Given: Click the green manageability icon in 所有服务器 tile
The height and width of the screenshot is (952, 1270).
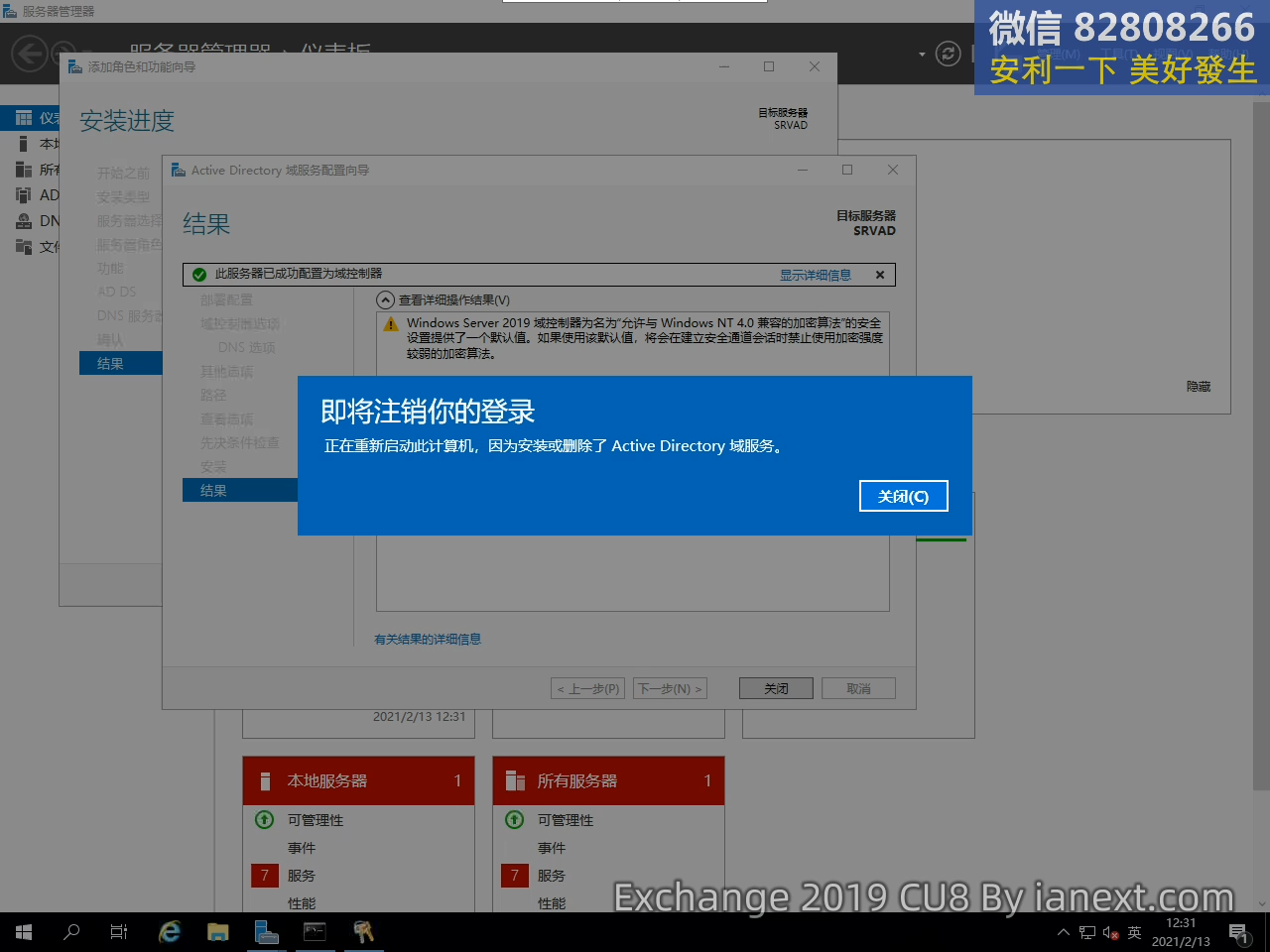Looking at the screenshot, I should pos(515,820).
